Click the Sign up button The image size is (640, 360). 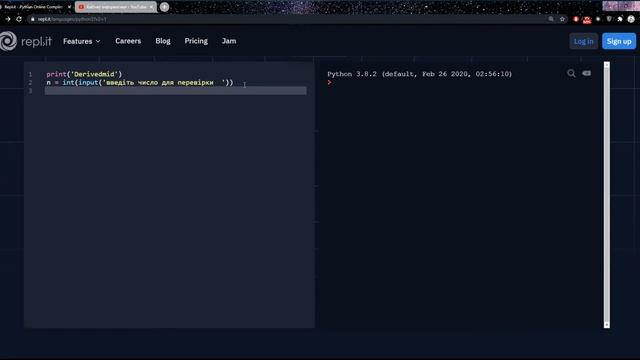click(619, 41)
